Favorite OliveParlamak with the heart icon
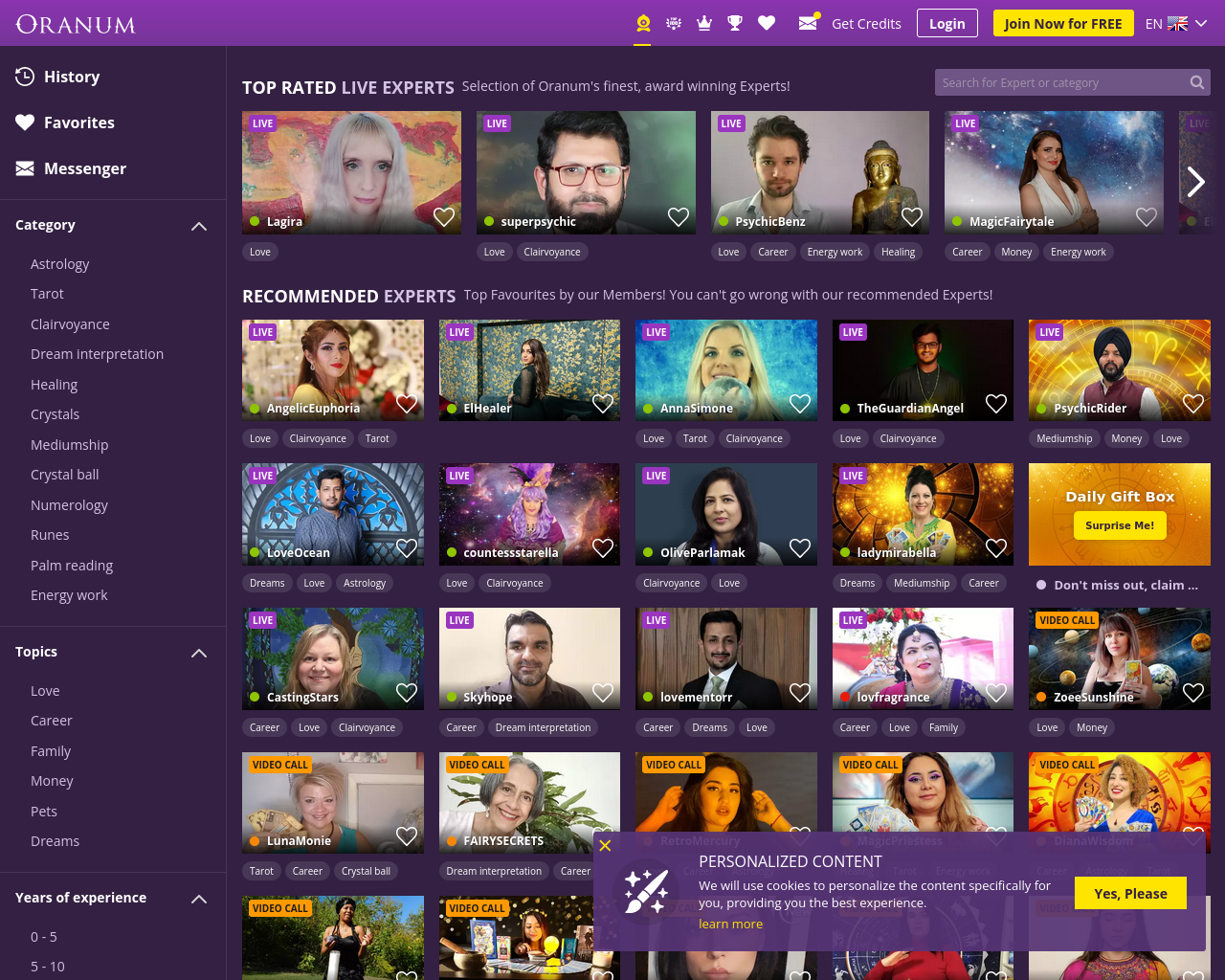The width and height of the screenshot is (1225, 980). tap(800, 548)
